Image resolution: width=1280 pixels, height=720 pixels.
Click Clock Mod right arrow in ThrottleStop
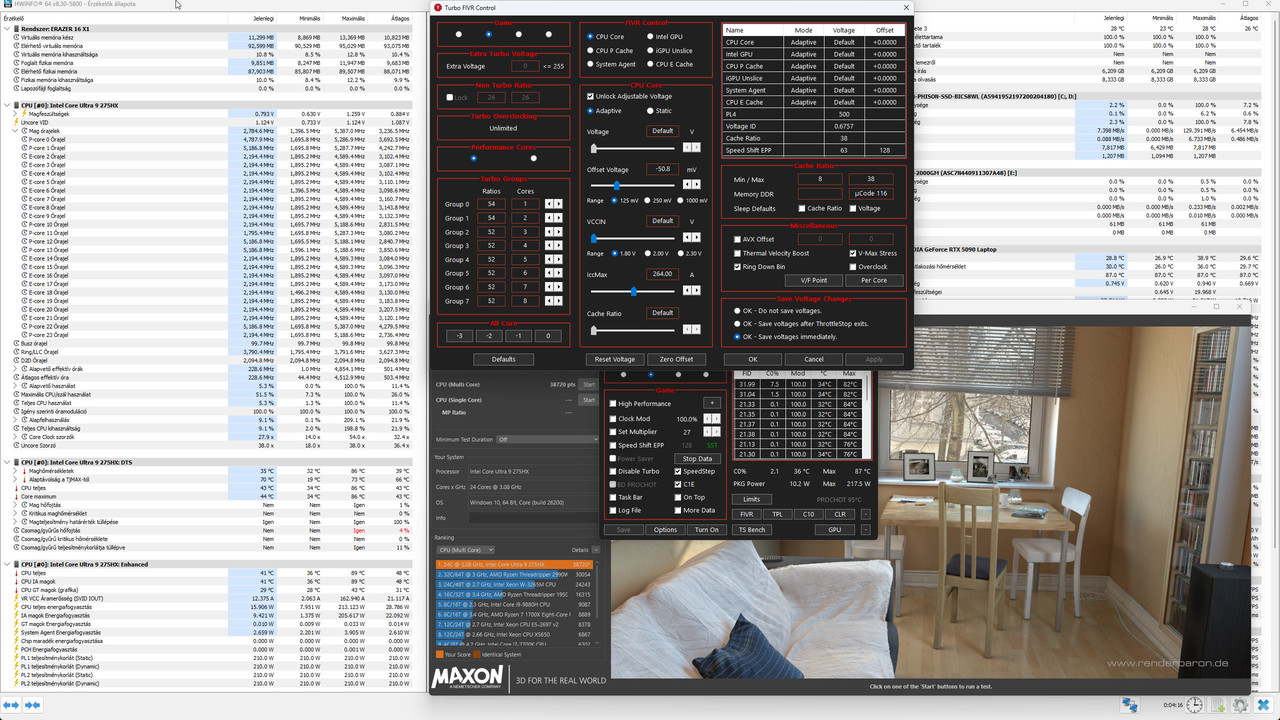tap(716, 419)
